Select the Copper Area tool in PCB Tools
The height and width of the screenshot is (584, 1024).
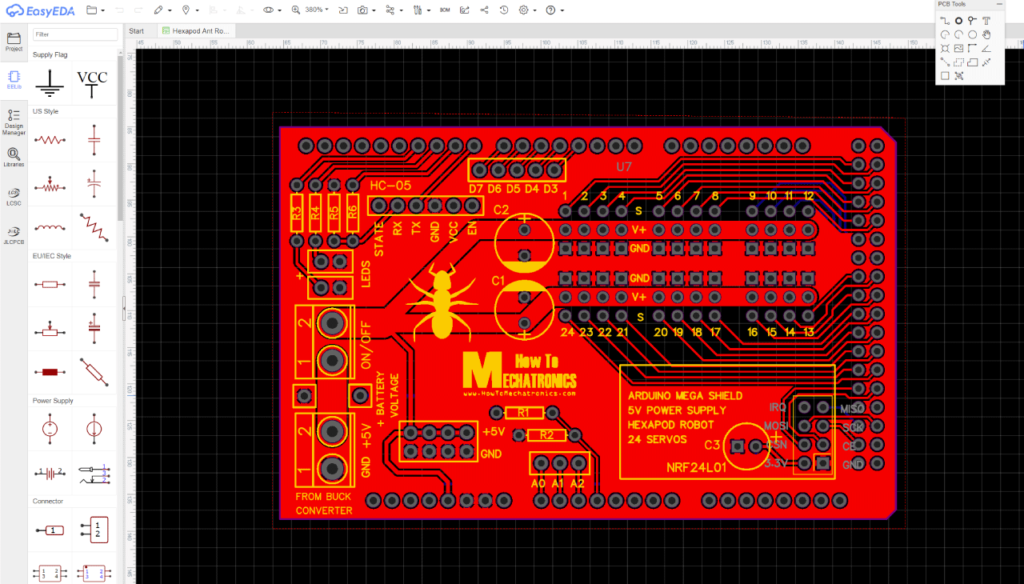(958, 61)
